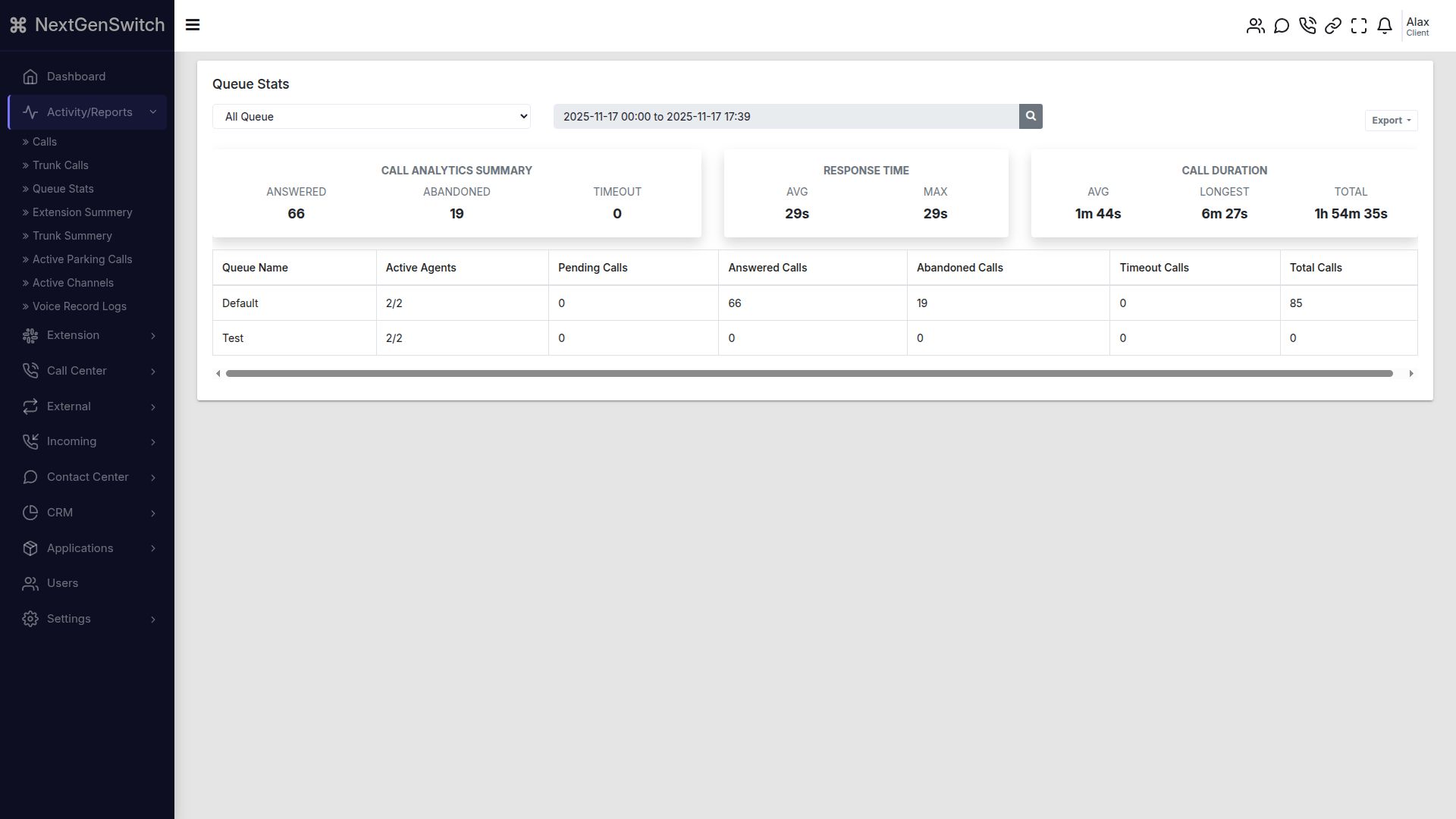This screenshot has height=819, width=1456.
Task: Open the All Queue dropdown
Action: tap(371, 116)
